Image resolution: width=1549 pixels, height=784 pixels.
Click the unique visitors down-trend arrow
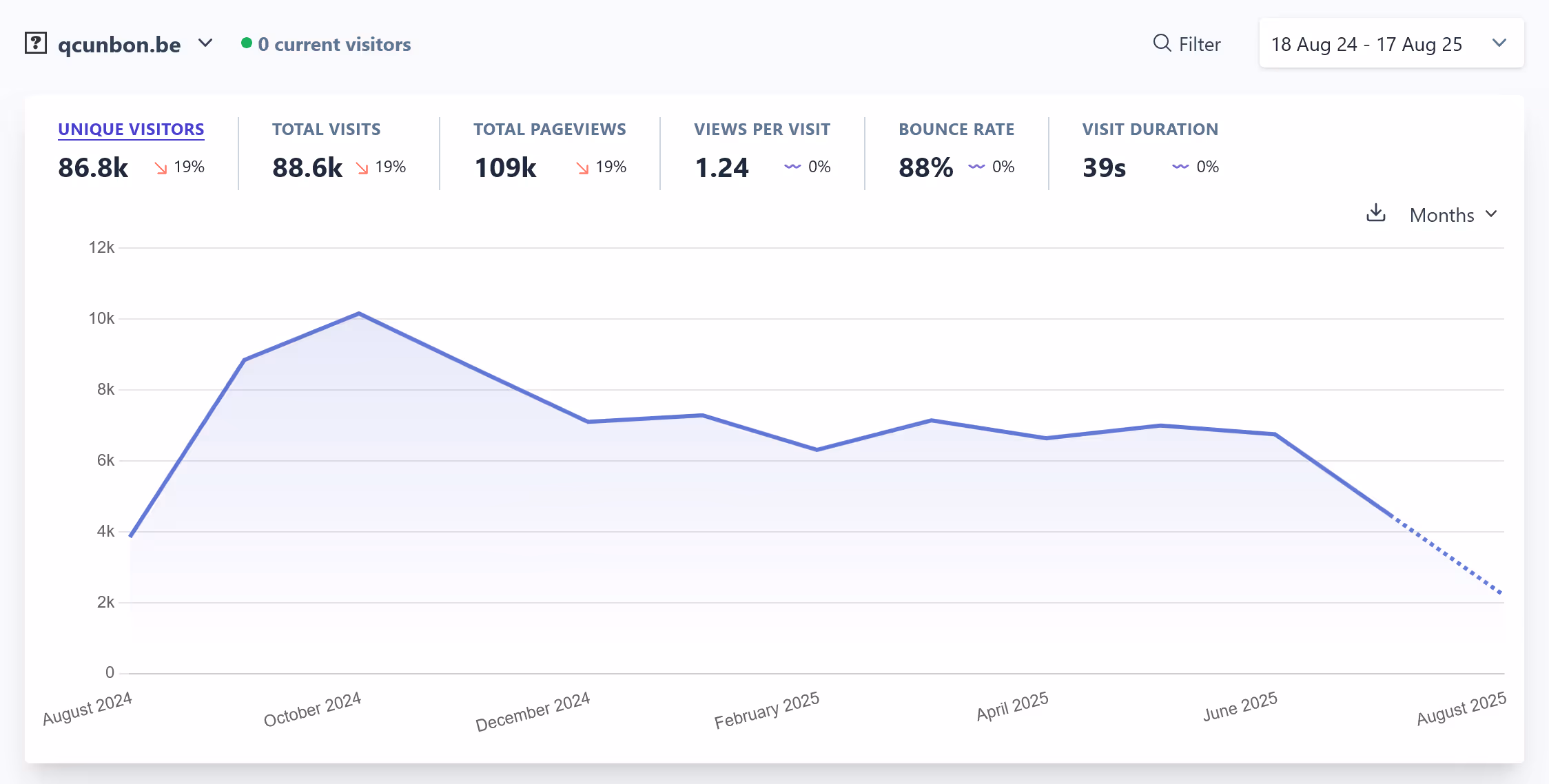pos(161,167)
